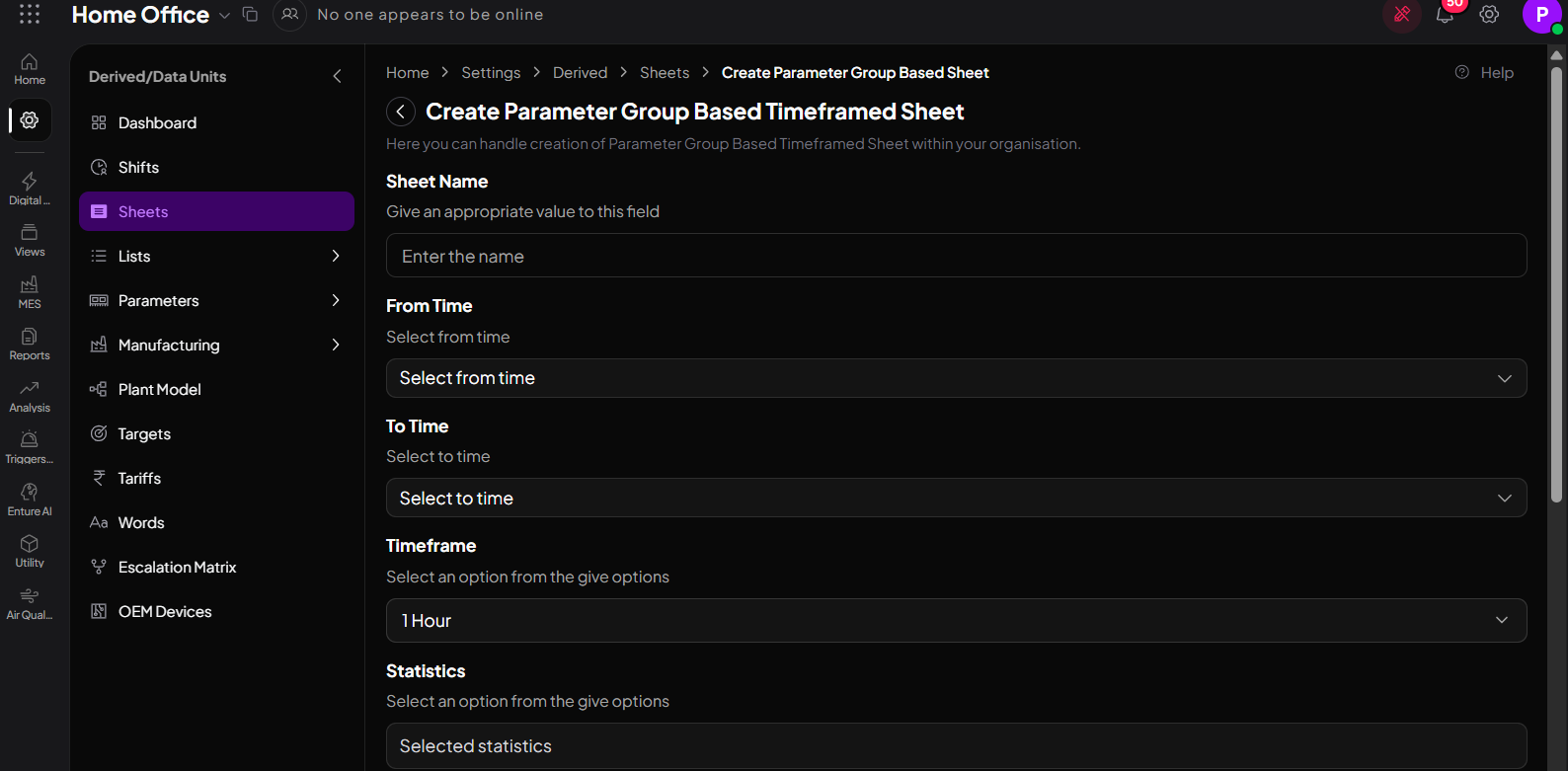1568x771 pixels.
Task: Click the back arrow beside page title
Action: (400, 112)
